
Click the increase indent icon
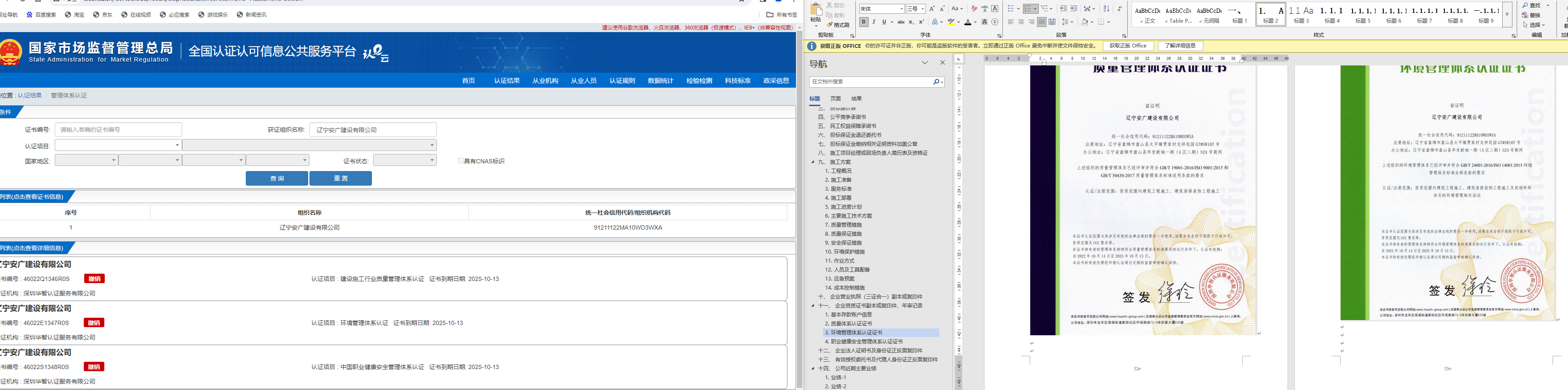coord(1074,9)
